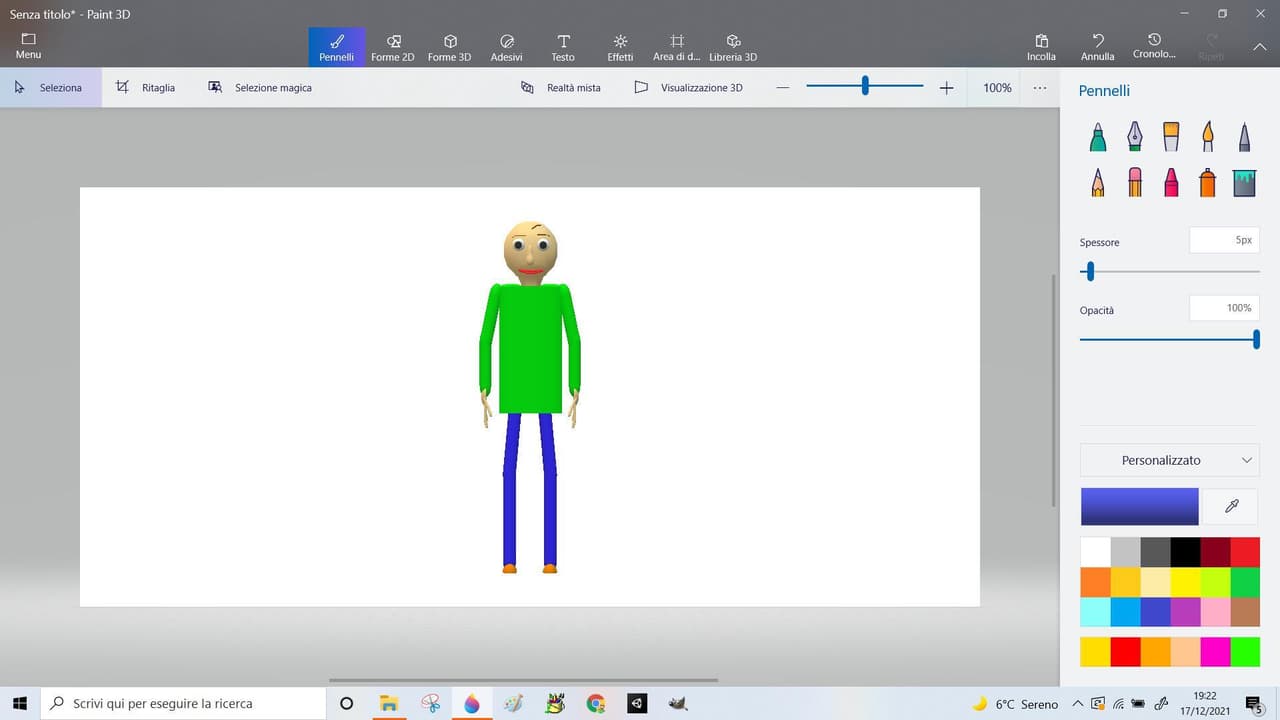Zoom out with the minus button

[x=783, y=88]
